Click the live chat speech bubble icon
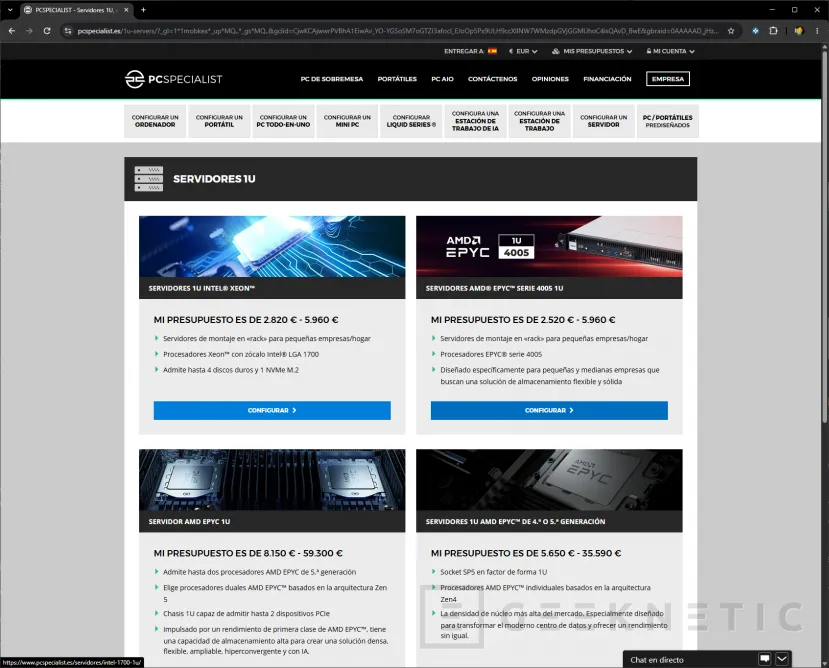Screen dimensions: 829x668 click(764, 659)
